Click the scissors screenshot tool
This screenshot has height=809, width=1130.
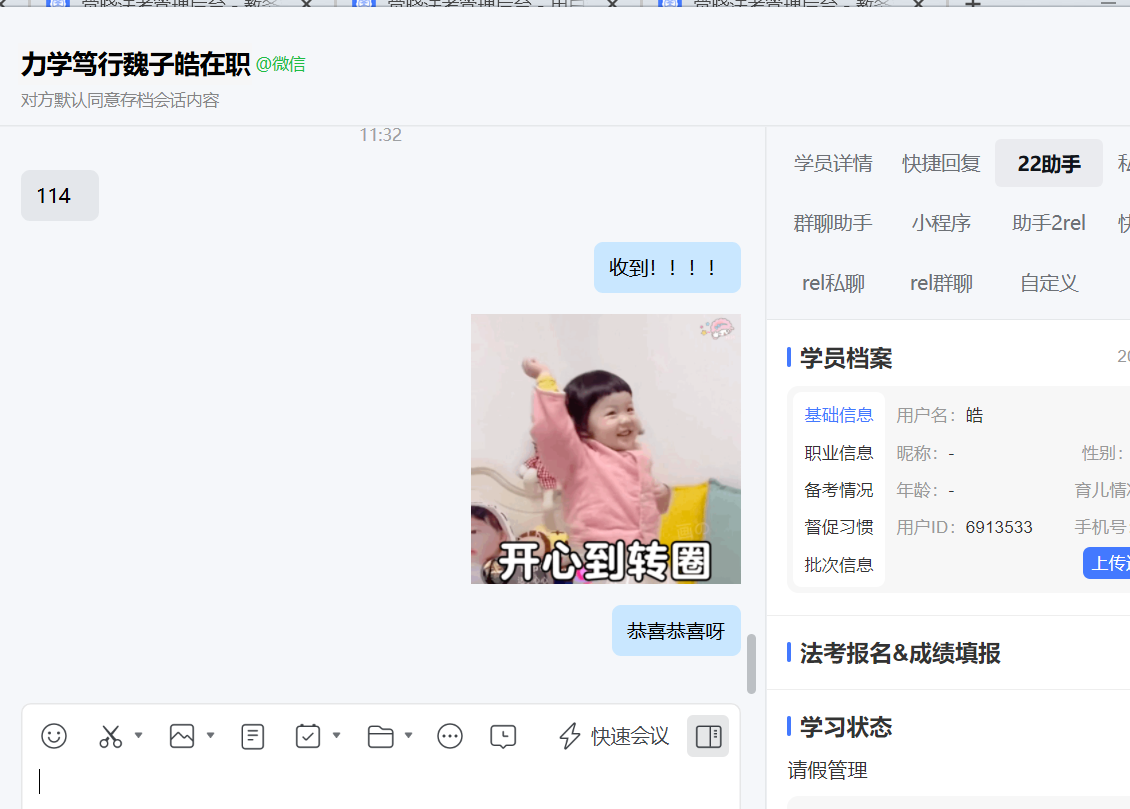click(110, 736)
